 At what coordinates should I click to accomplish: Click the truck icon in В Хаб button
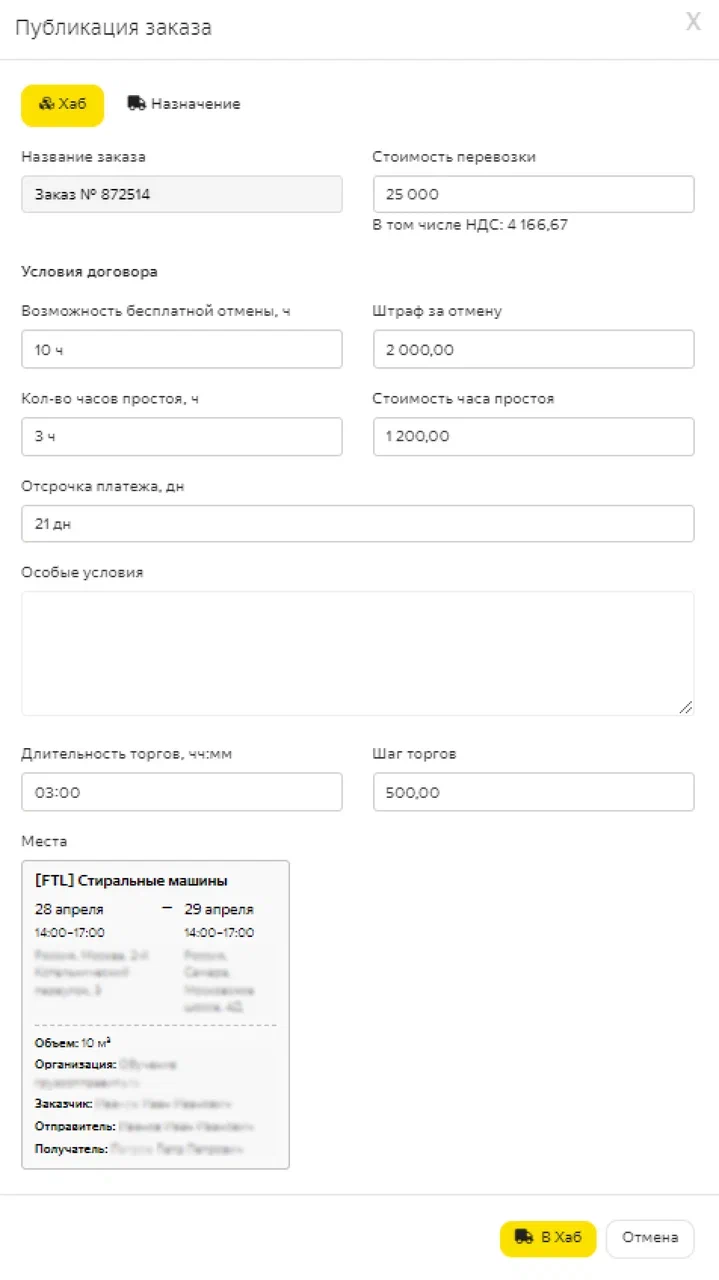click(523, 1237)
